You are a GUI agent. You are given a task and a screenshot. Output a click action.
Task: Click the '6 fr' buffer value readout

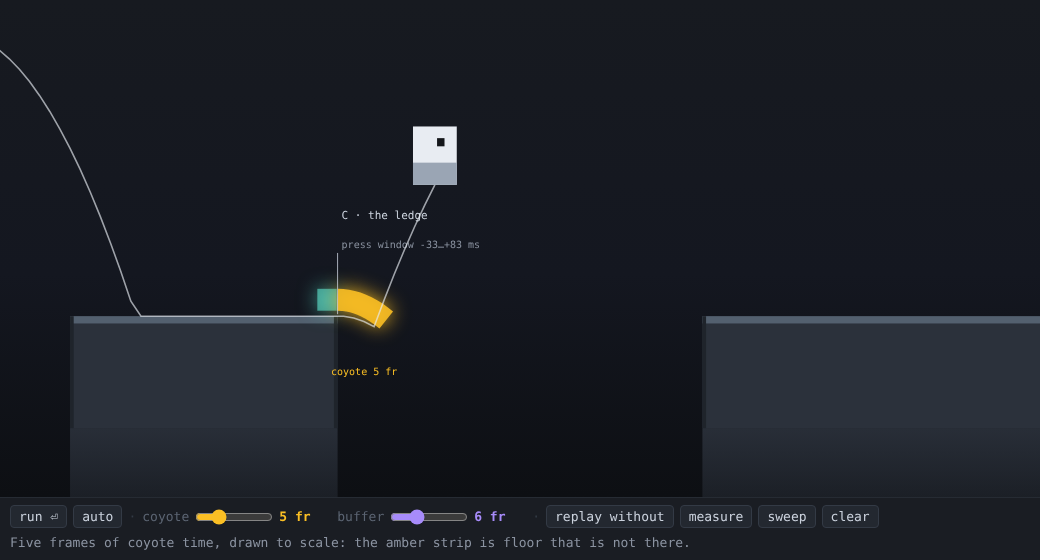pos(489,516)
